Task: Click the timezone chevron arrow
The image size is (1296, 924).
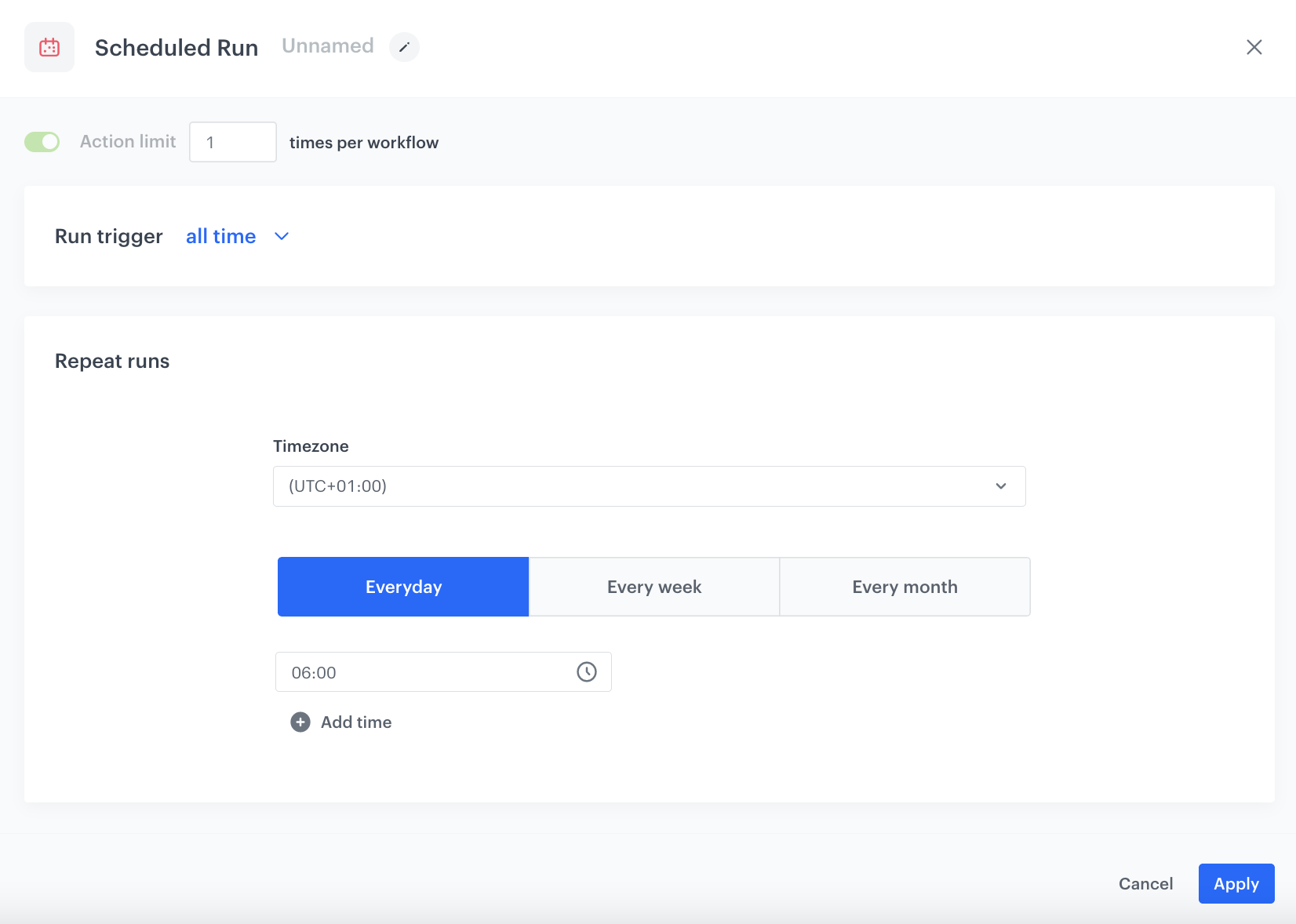Action: (1001, 486)
